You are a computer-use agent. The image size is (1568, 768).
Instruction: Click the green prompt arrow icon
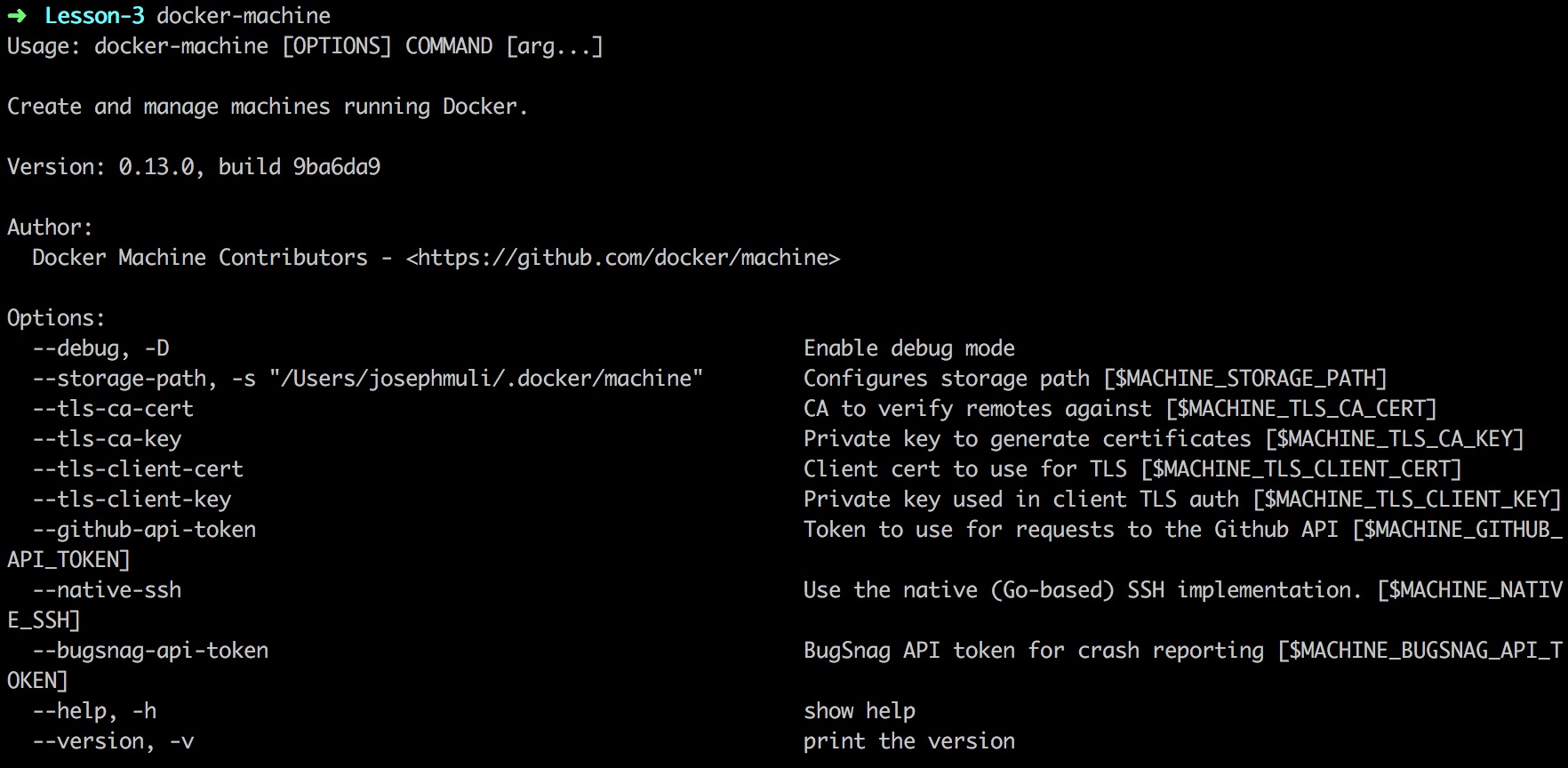click(17, 16)
